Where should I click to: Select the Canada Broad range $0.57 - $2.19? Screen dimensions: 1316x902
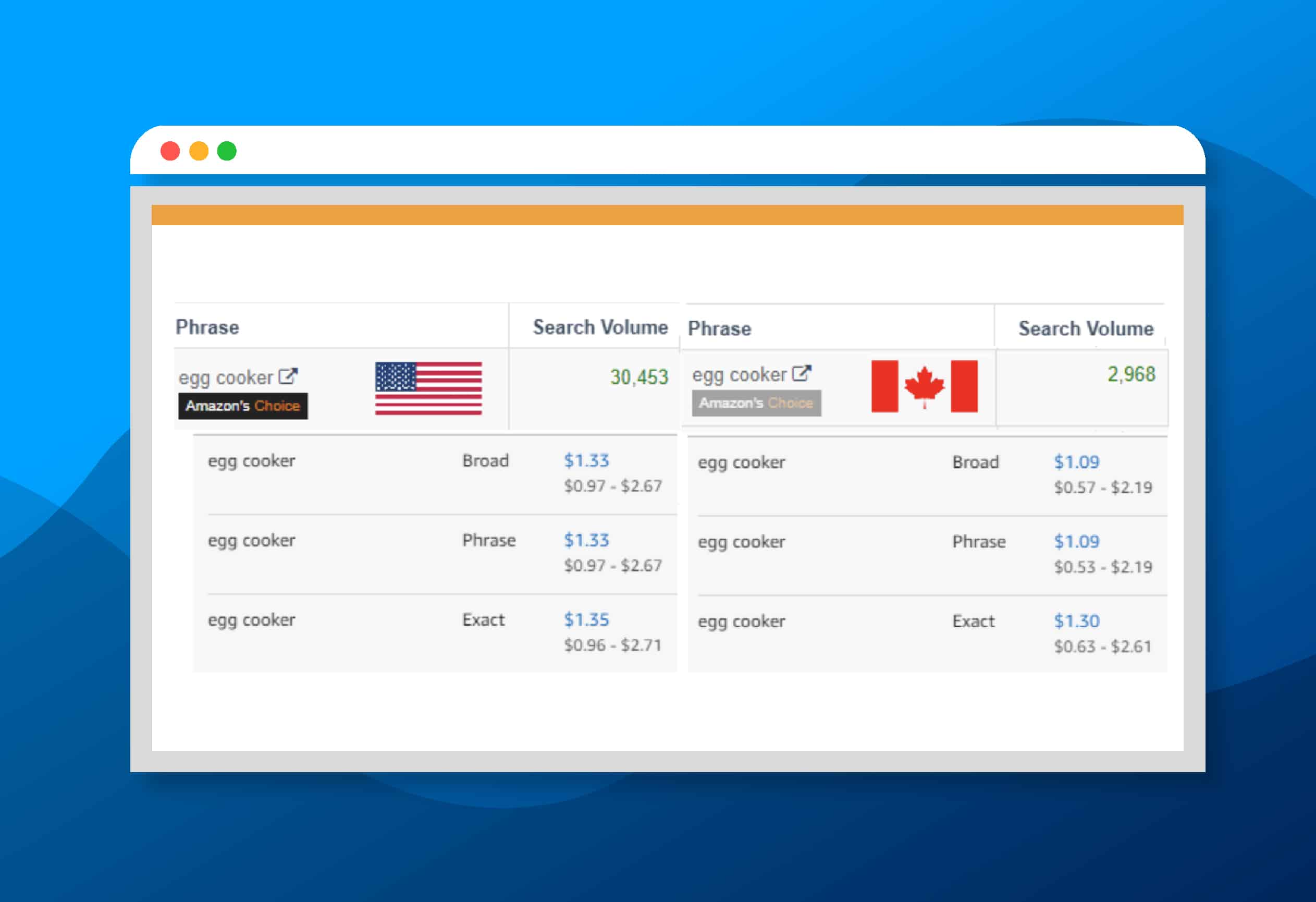(x=1103, y=488)
